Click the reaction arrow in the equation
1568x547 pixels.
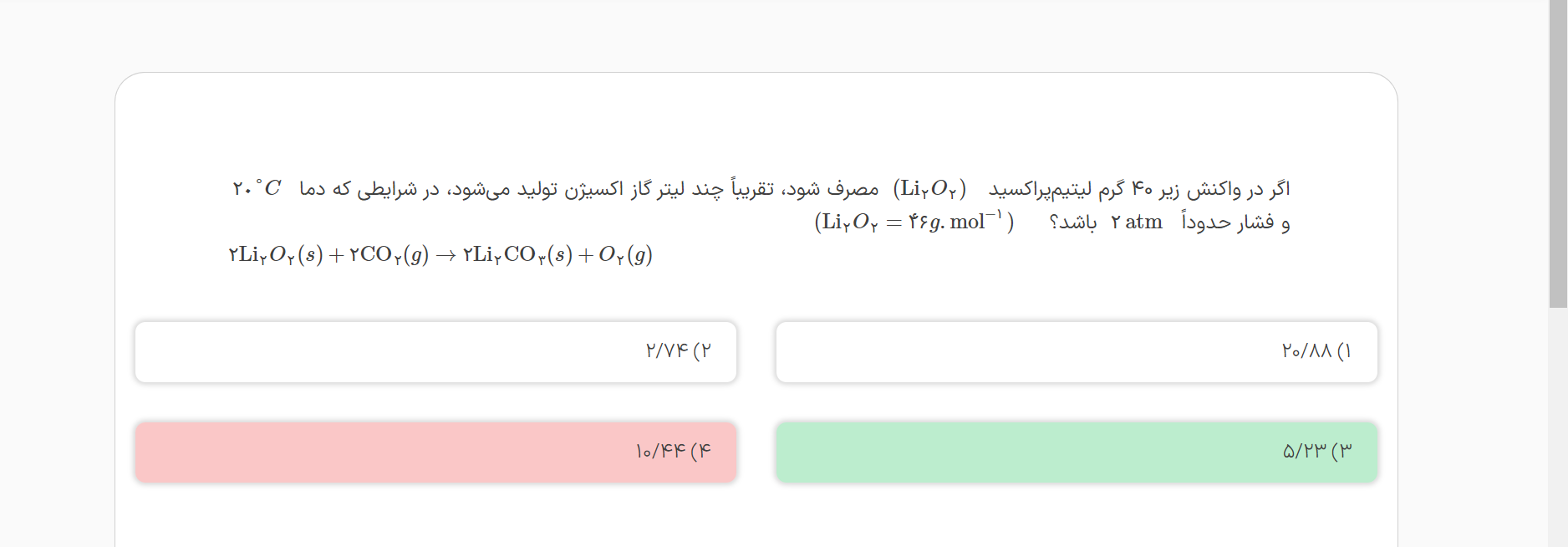click(445, 255)
